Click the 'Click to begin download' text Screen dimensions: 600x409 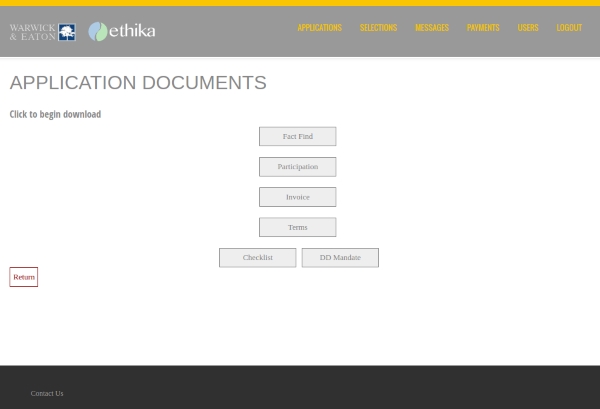pyautogui.click(x=55, y=114)
